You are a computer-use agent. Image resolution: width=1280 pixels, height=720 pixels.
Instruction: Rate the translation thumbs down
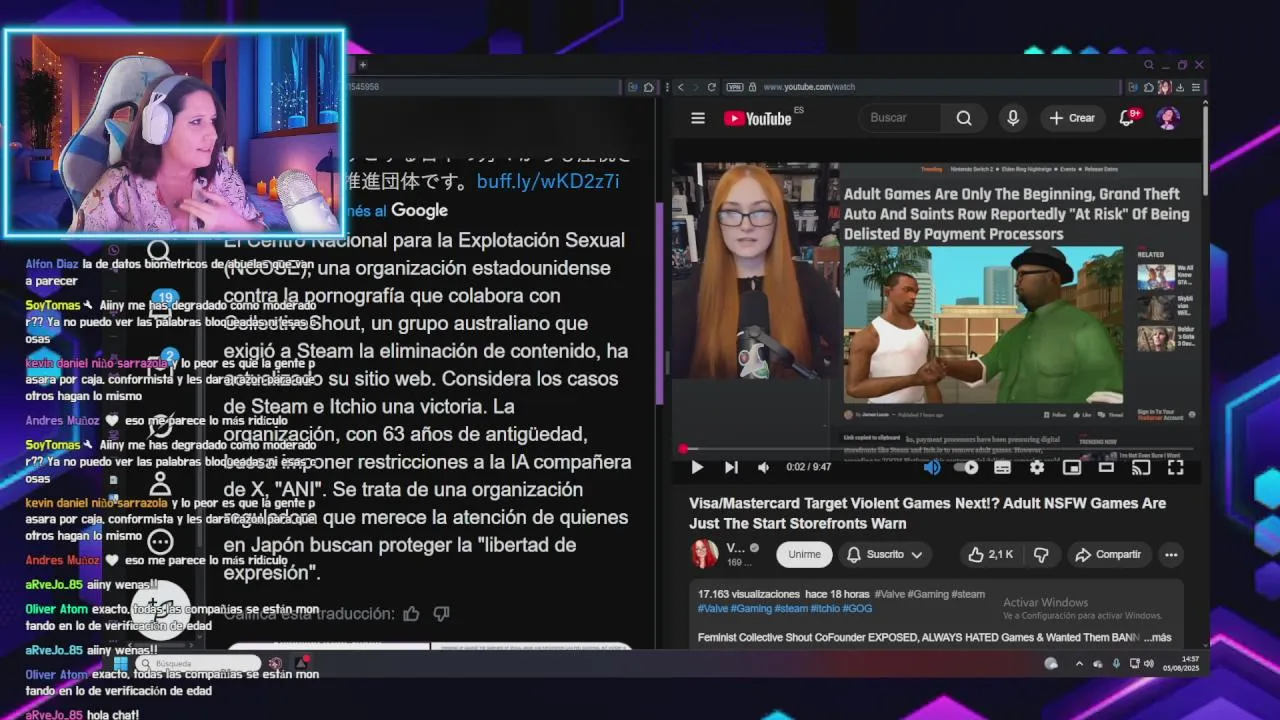(x=442, y=613)
